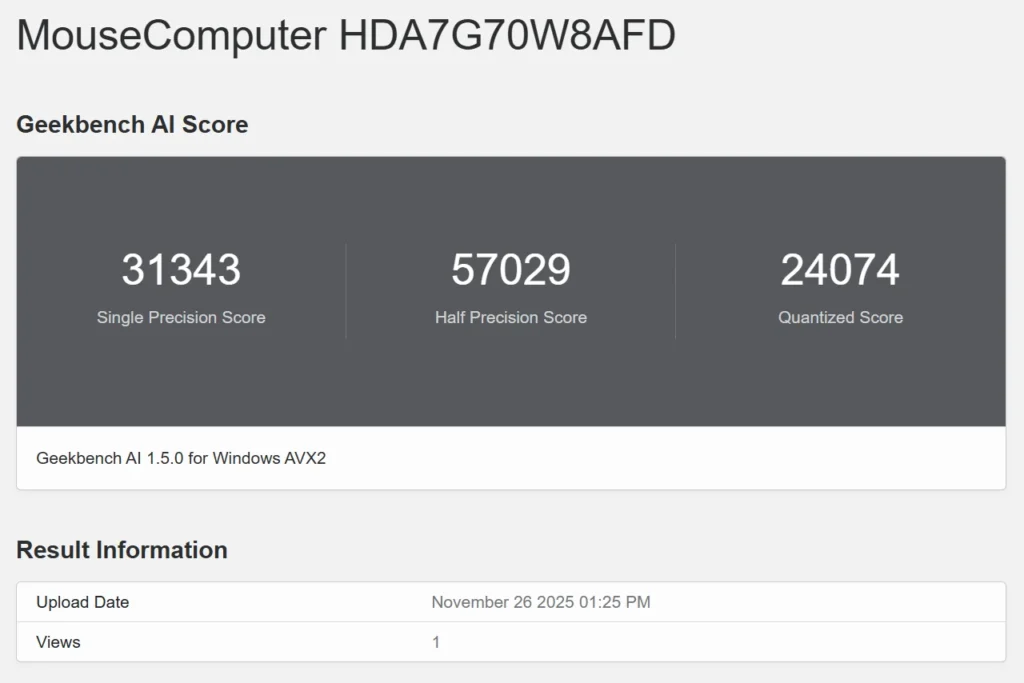Screen dimensions: 1024x683
Task: Select the views count value 1
Action: click(x=436, y=642)
